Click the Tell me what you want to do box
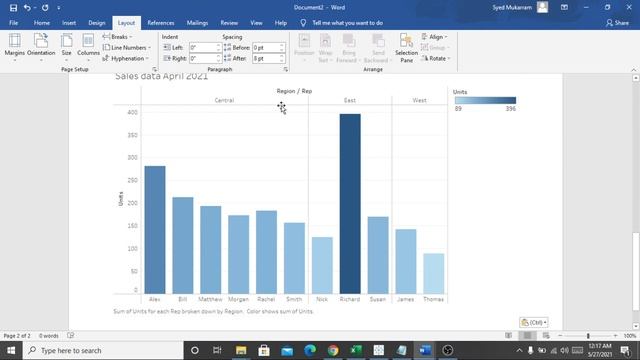 pyautogui.click(x=347, y=23)
